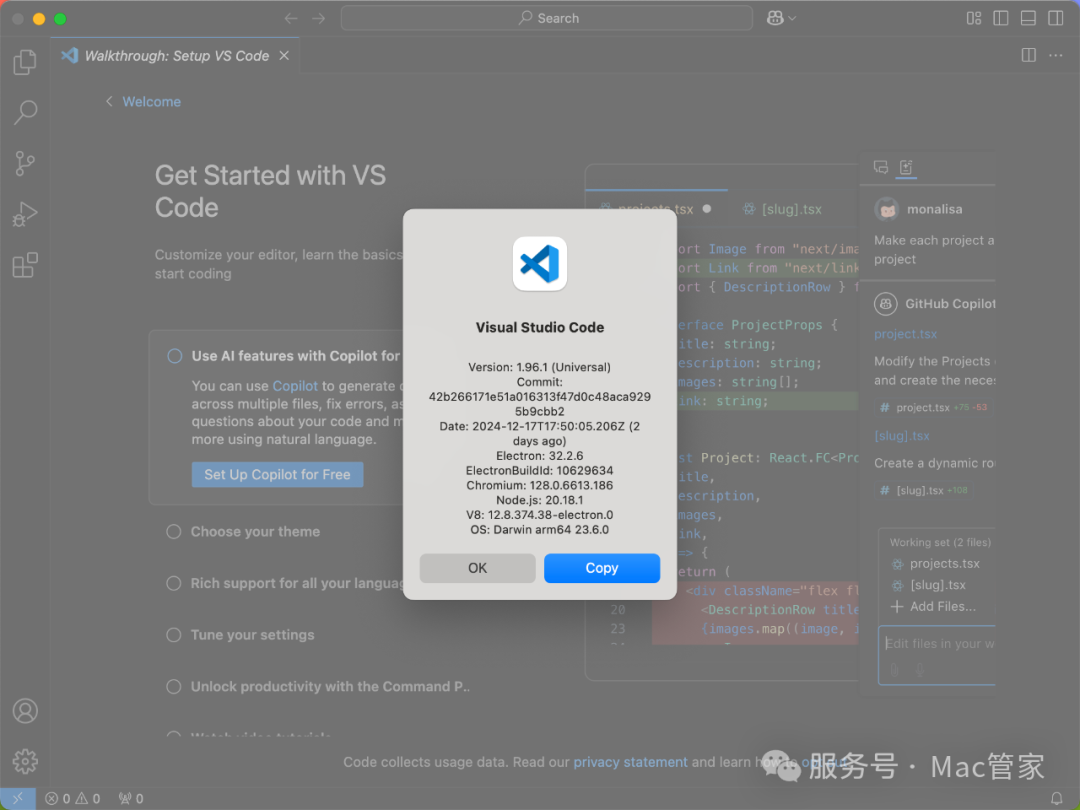This screenshot has height=810, width=1080.
Task: Open the Search view in activity bar
Action: point(25,112)
